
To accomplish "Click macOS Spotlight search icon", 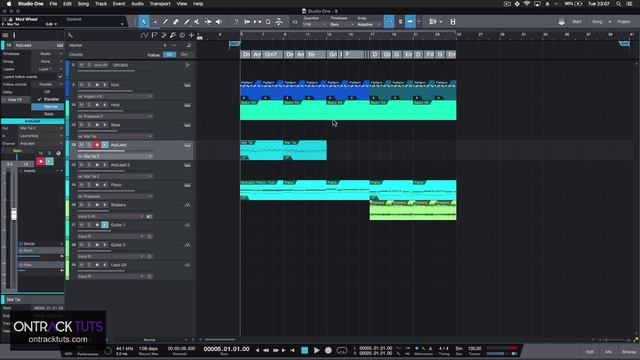I will [618, 4].
